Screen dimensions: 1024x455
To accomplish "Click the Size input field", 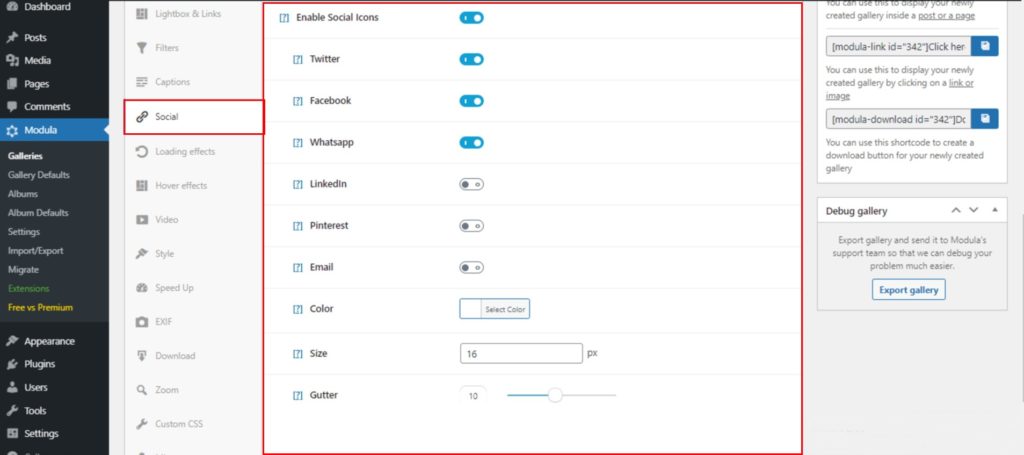I will click(520, 353).
